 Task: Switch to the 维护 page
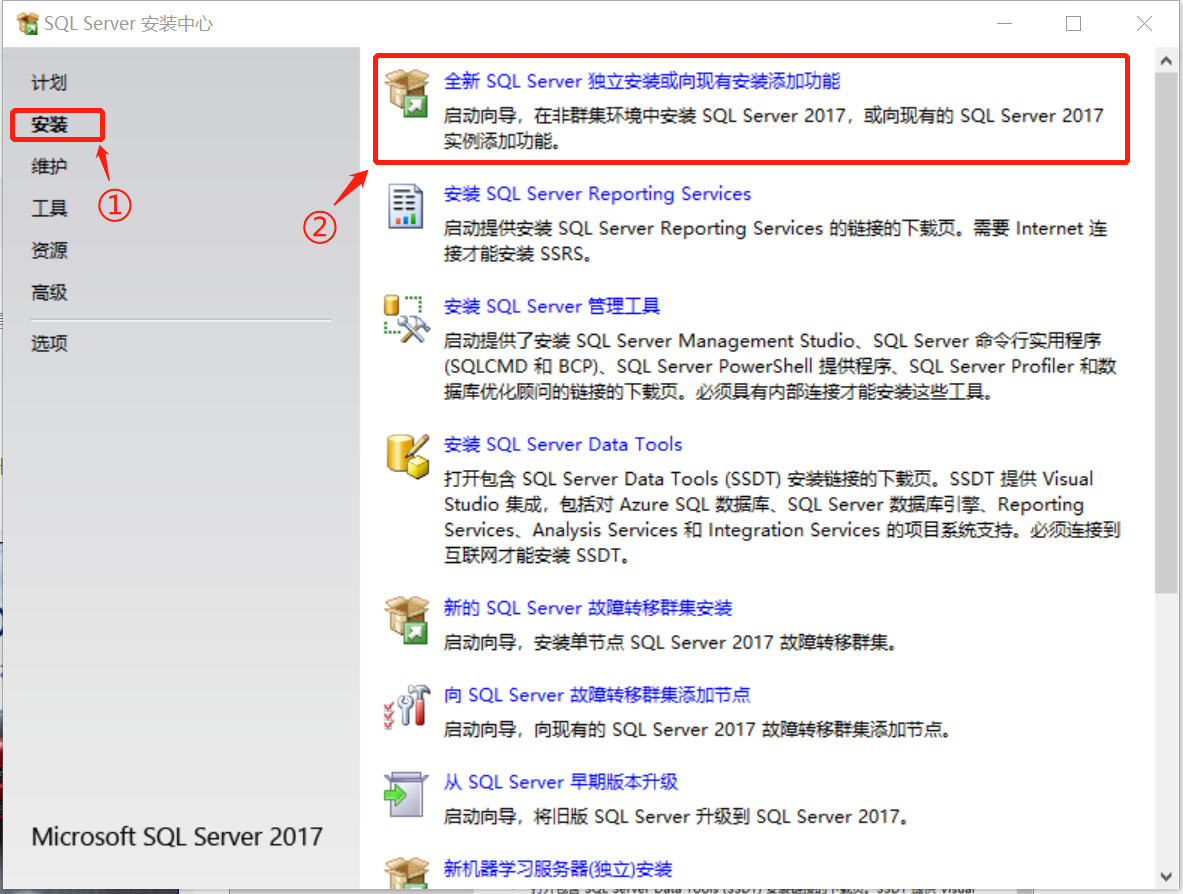pyautogui.click(x=49, y=166)
